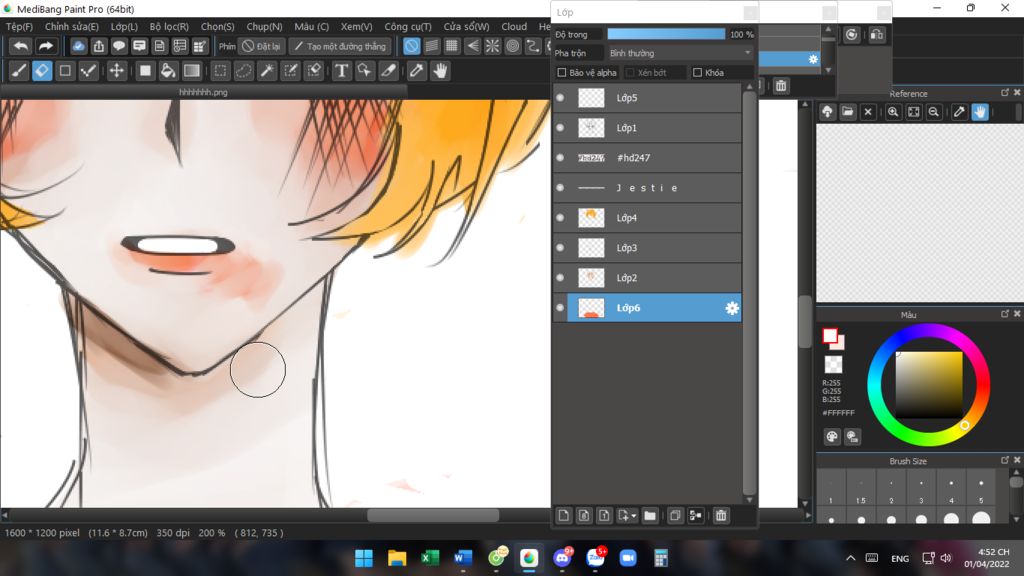Open the Tệp(F) menu

pyautogui.click(x=20, y=27)
